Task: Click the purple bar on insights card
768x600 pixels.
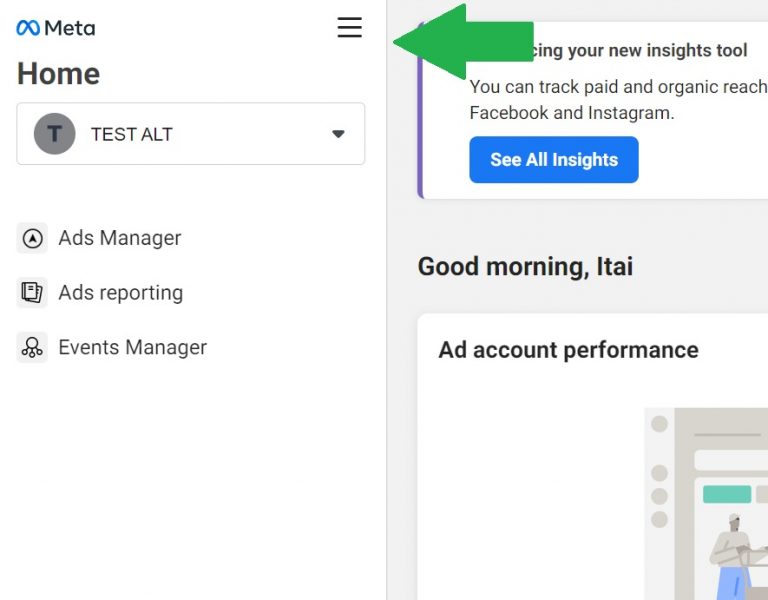Action: 421,120
